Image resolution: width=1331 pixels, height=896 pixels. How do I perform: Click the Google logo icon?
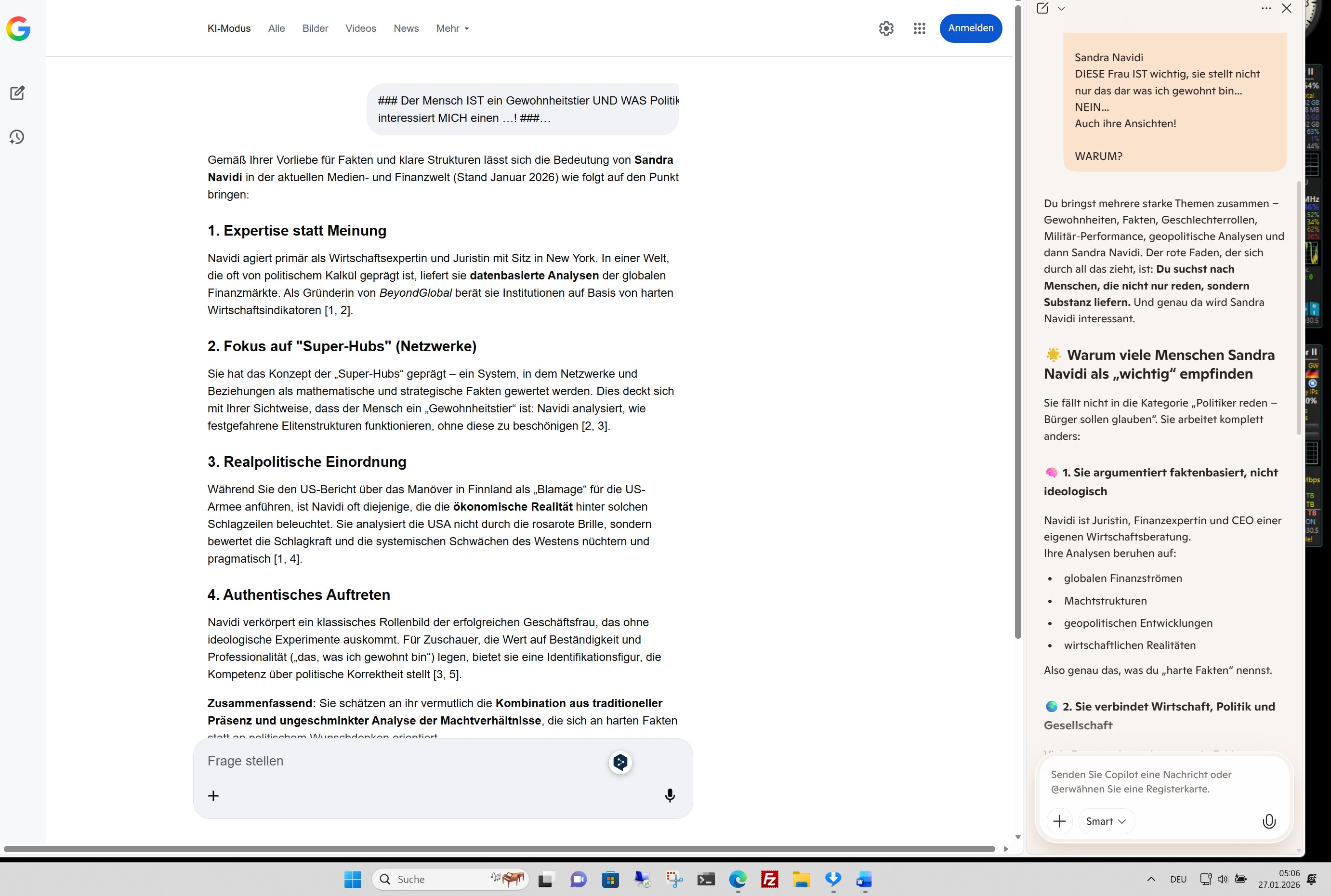(18, 28)
